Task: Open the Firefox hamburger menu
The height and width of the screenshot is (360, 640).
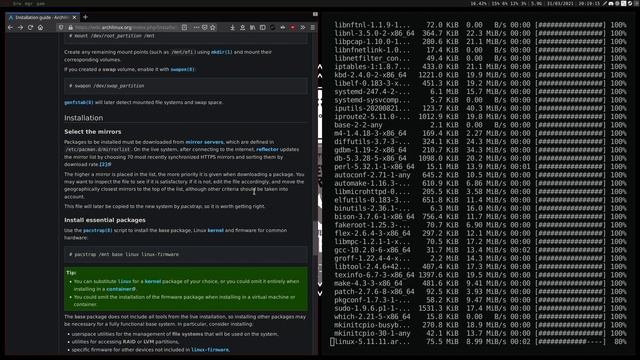Action: click(x=313, y=27)
